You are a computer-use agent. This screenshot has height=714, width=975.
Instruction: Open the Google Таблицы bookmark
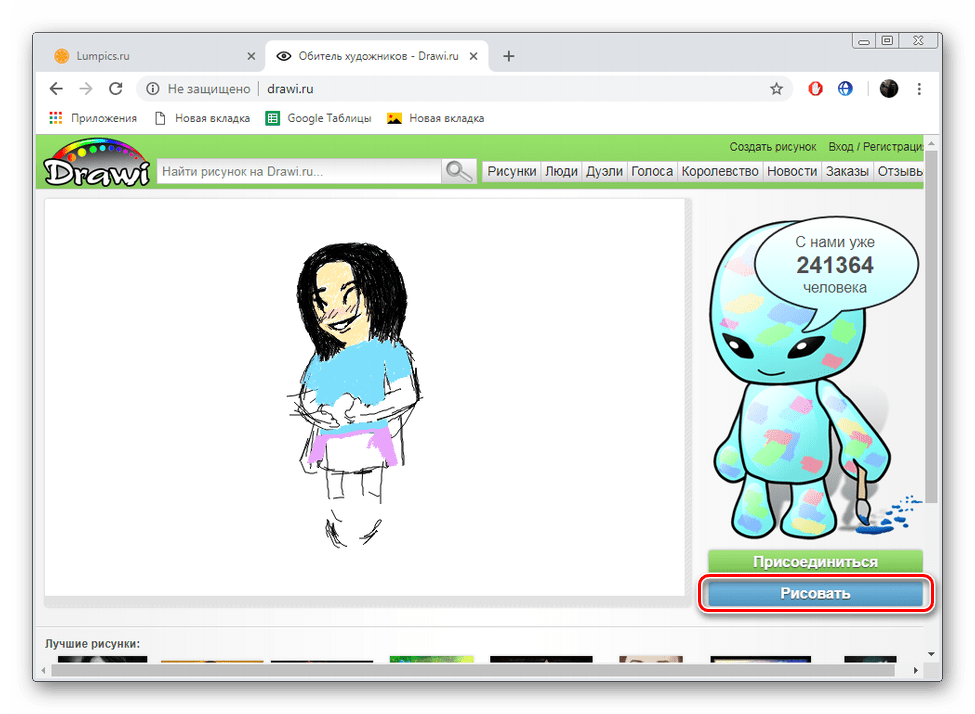319,118
